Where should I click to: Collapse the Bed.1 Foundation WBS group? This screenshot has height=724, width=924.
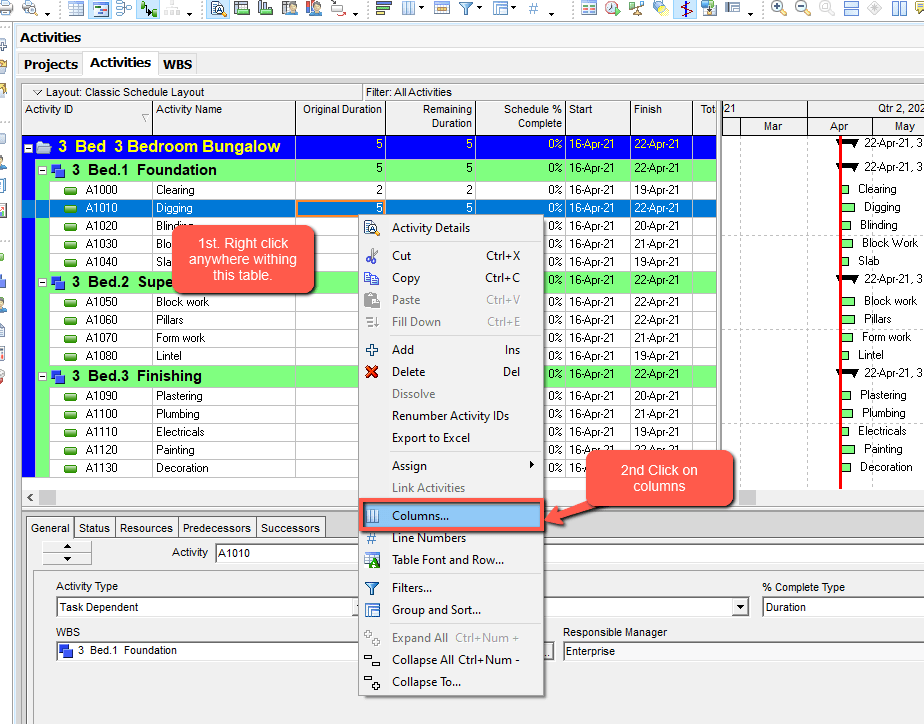click(43, 171)
